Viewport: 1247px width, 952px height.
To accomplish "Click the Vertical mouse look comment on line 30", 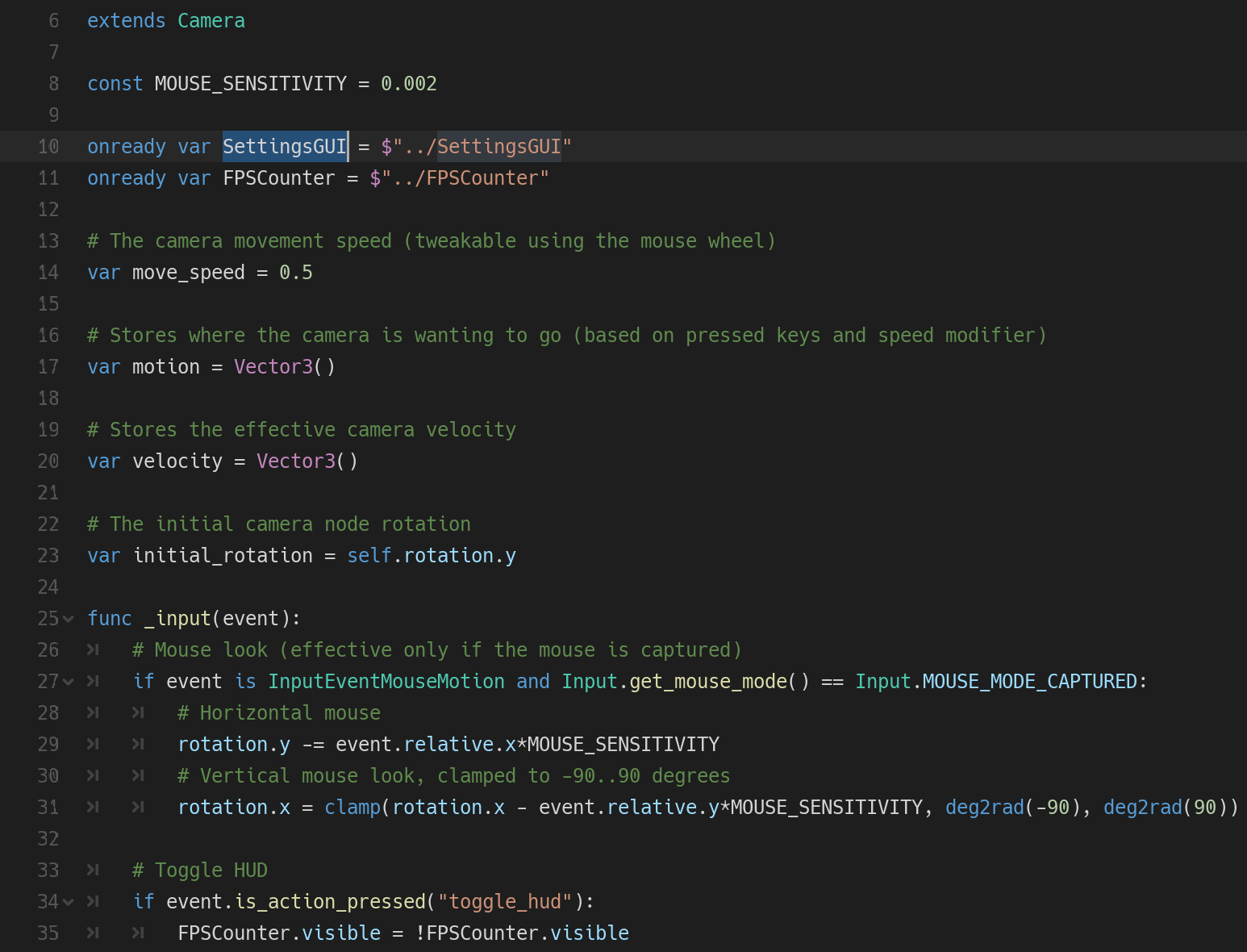I will [x=454, y=776].
